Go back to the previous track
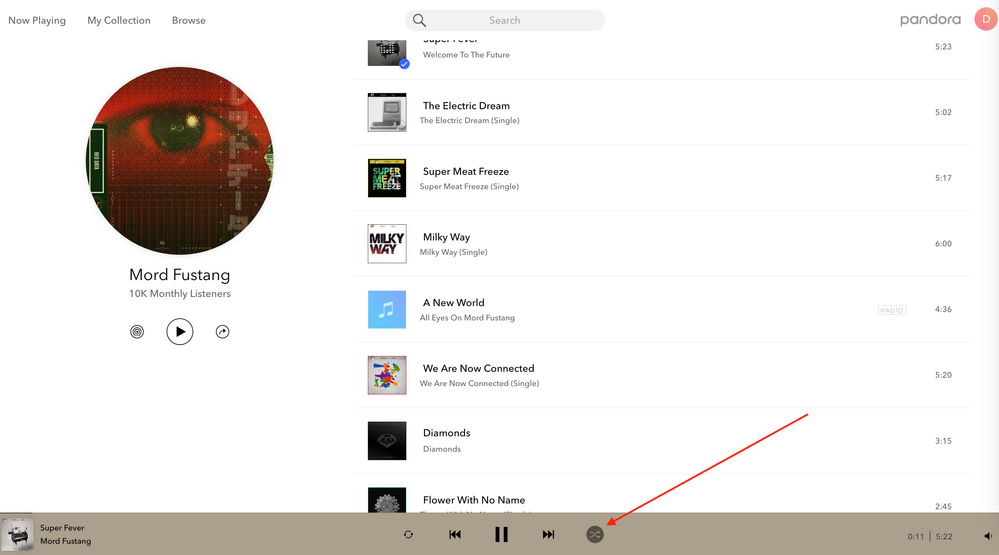999x555 pixels. pyautogui.click(x=455, y=535)
